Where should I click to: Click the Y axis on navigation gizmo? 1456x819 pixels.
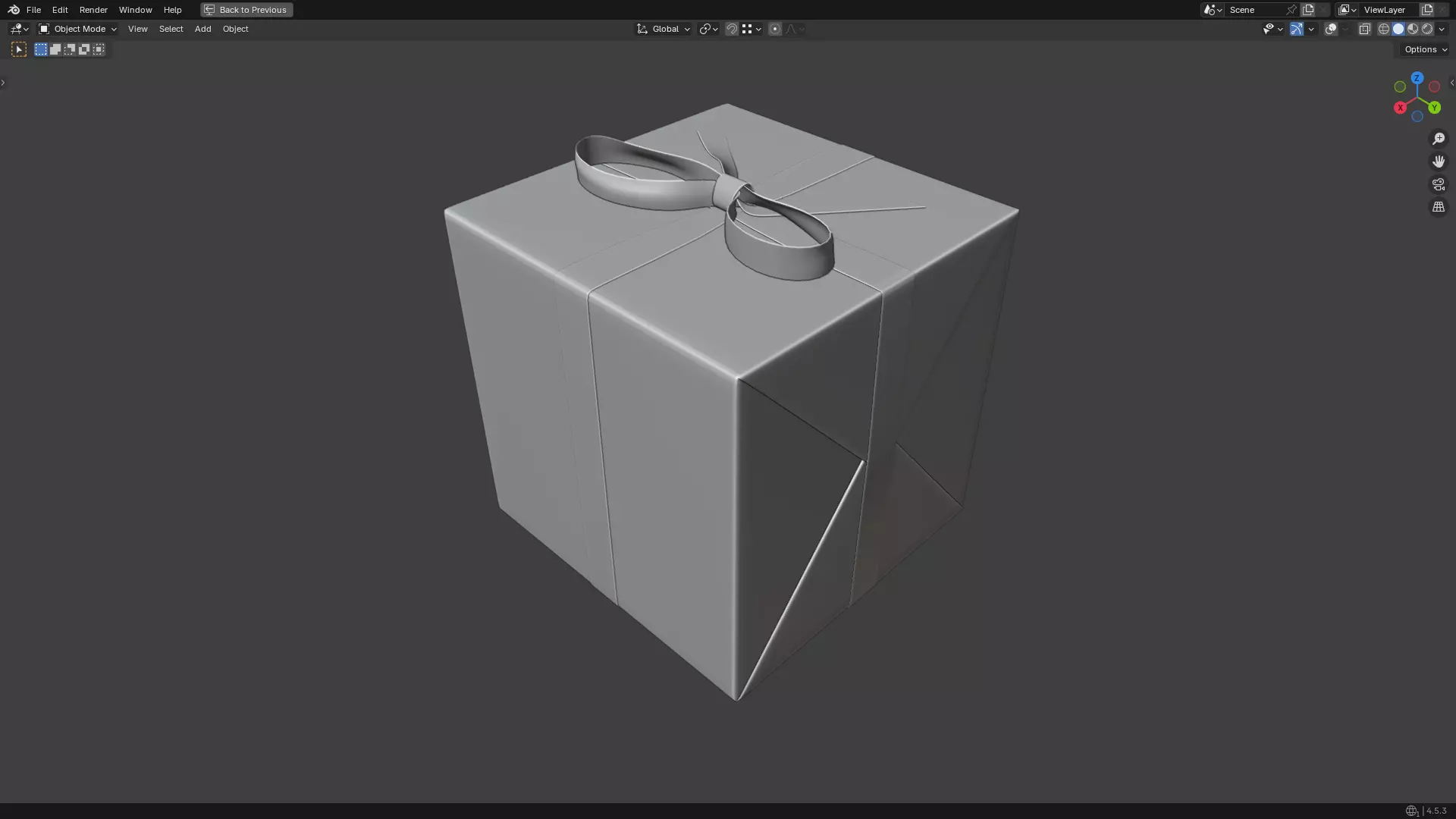tap(1434, 108)
